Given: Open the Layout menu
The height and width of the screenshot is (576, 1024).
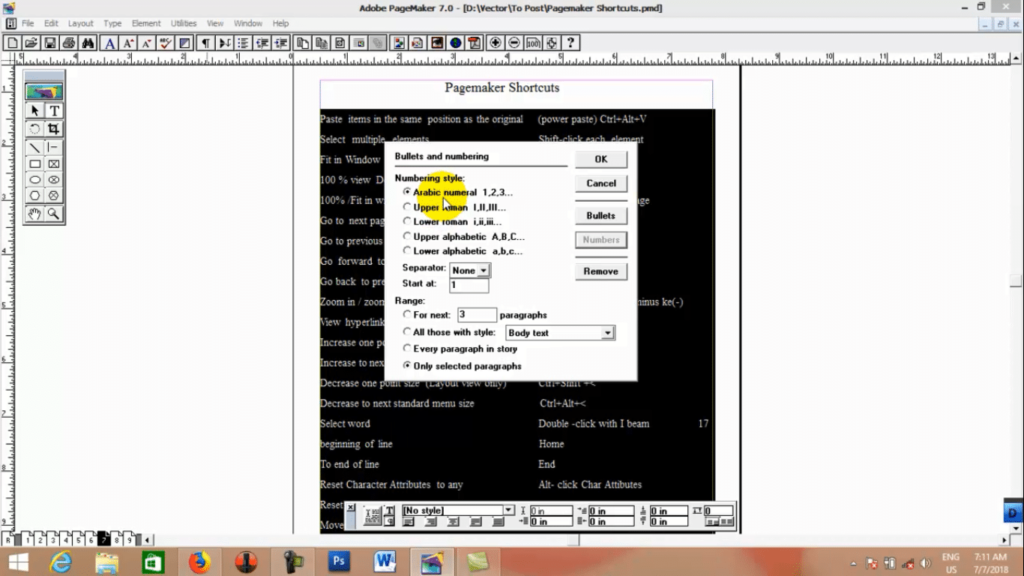Looking at the screenshot, I should (81, 24).
